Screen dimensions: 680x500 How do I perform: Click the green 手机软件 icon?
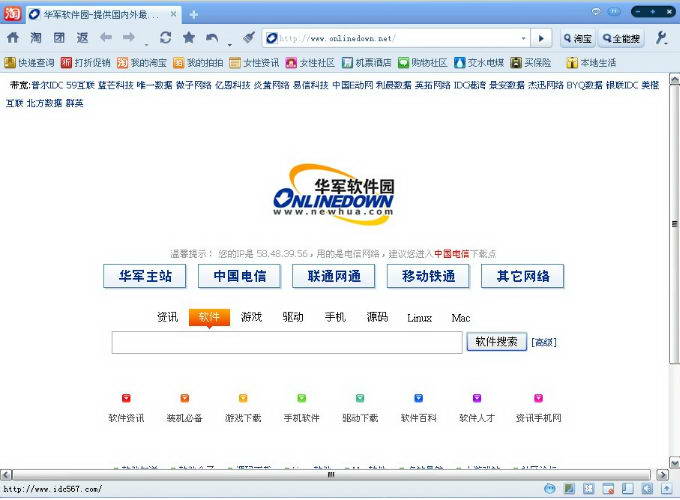[301, 398]
